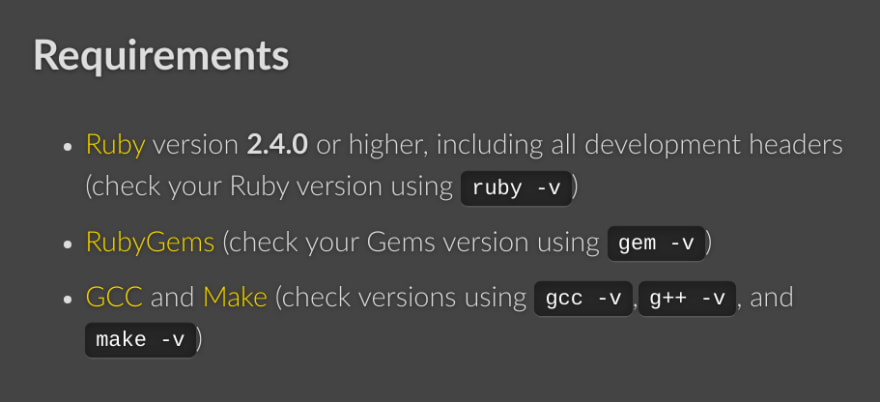Click the bold 2.4.0 version number
The height and width of the screenshot is (402, 880).
point(277,145)
